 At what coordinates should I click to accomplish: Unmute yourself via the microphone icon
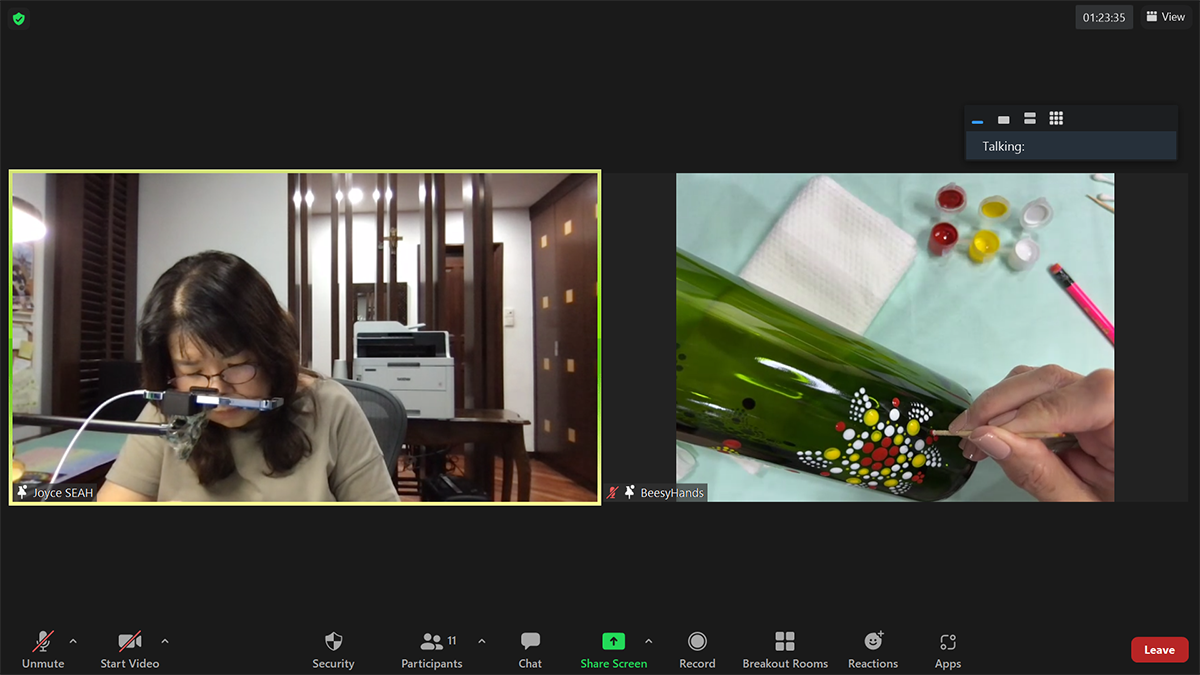tap(41, 642)
